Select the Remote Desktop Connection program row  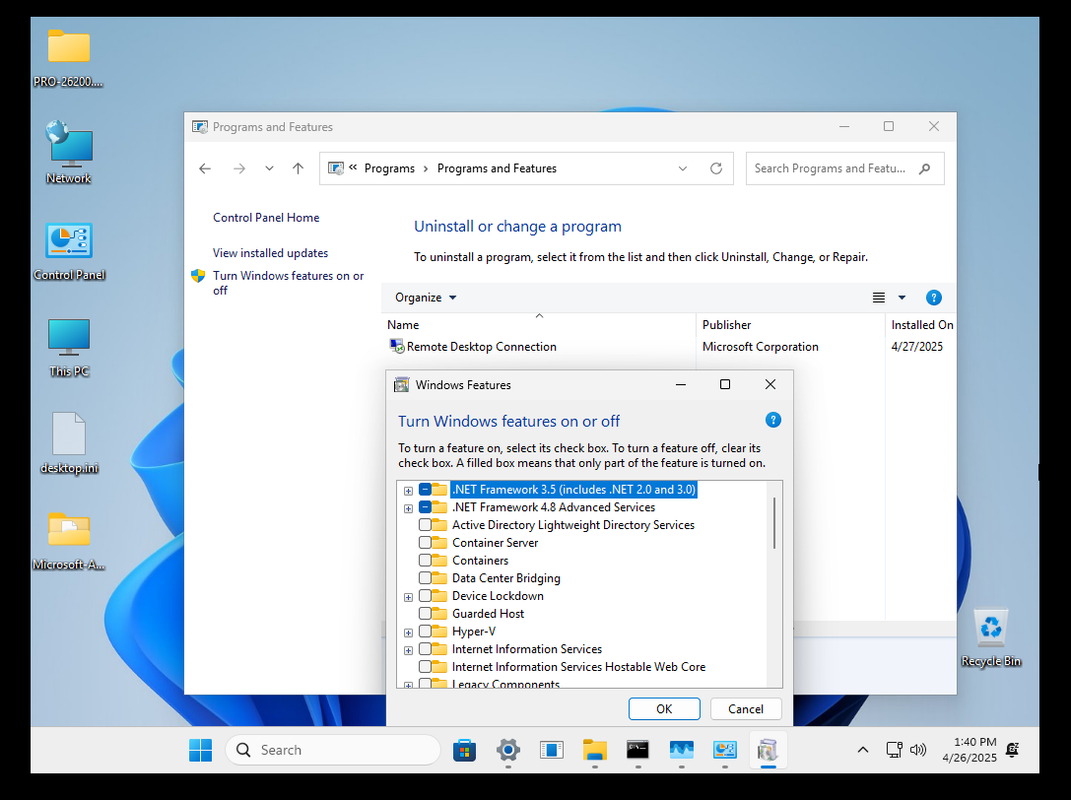pyautogui.click(x=669, y=347)
